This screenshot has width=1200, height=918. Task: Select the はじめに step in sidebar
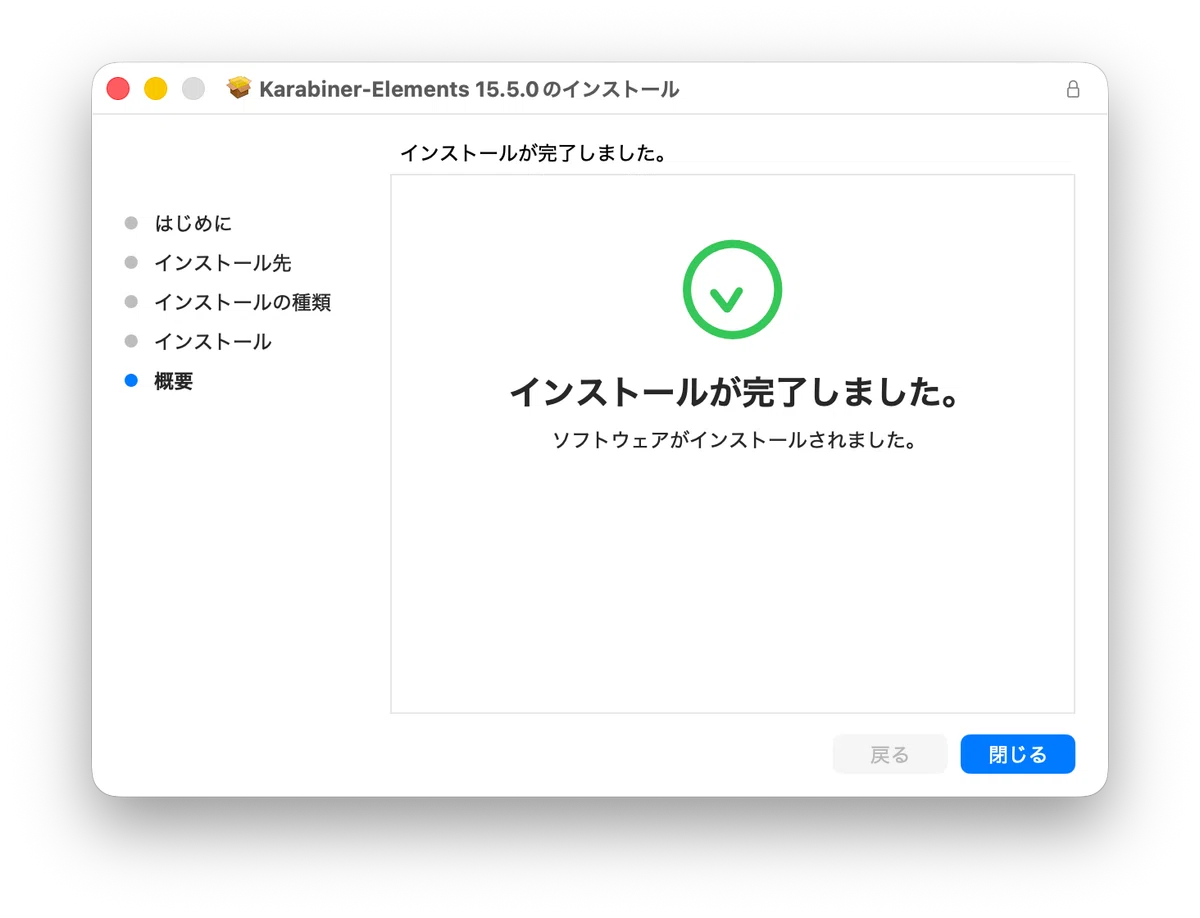[x=193, y=223]
